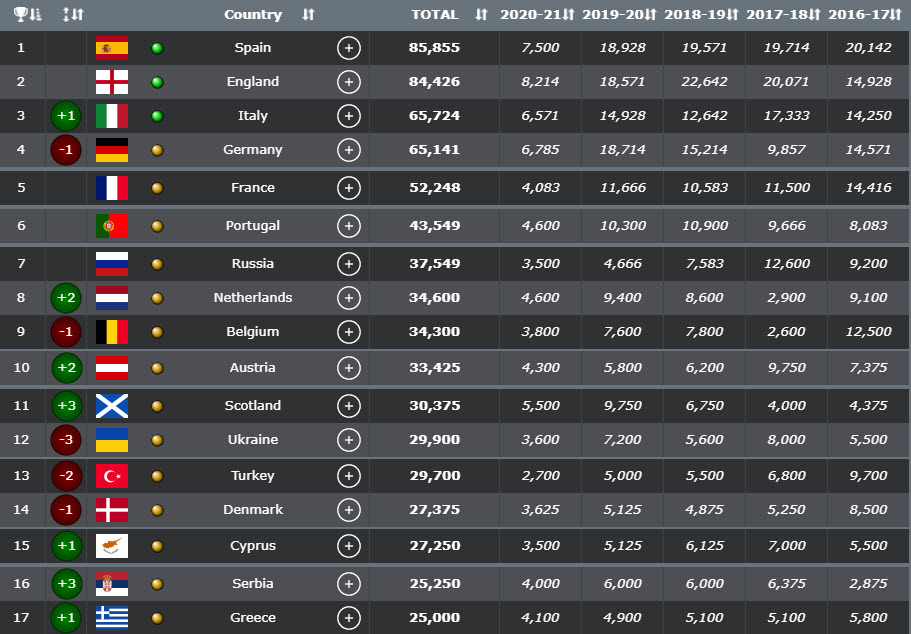Click Ukraine's red -3 rank change badge
The height and width of the screenshot is (634, 911).
[x=67, y=440]
